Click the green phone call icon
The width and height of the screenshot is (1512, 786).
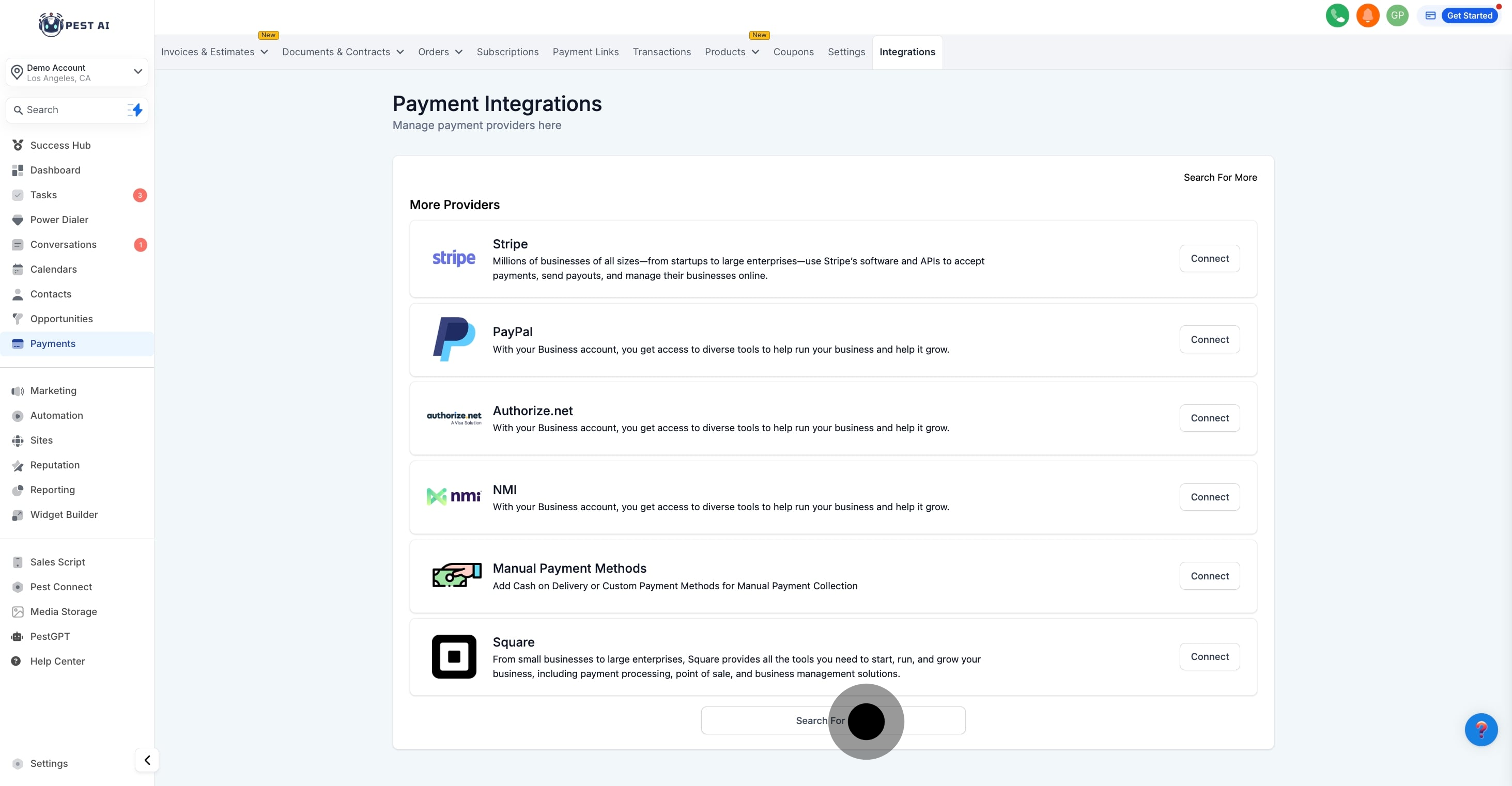(x=1337, y=16)
